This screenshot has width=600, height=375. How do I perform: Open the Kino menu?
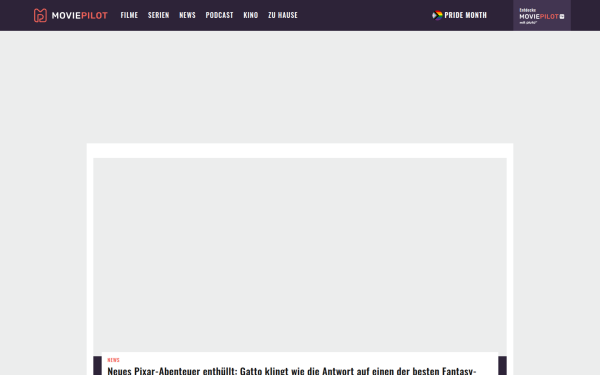pyautogui.click(x=251, y=15)
